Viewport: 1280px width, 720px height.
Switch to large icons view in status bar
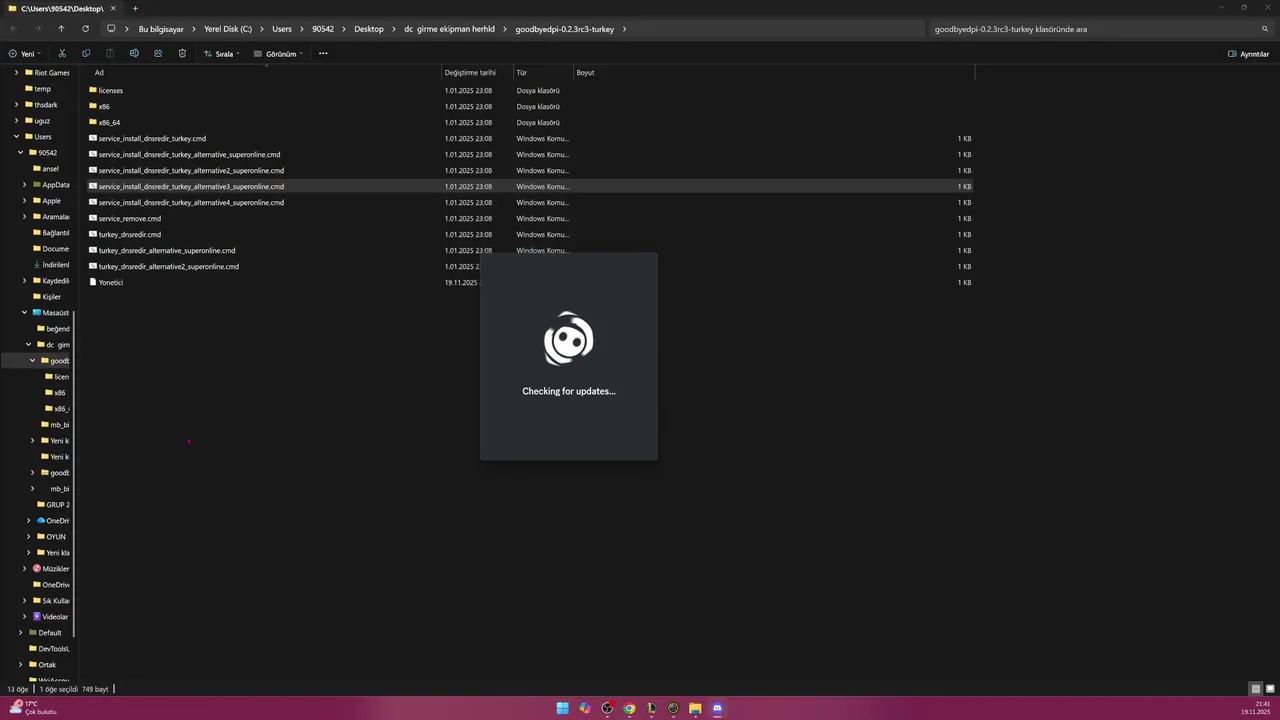1270,689
